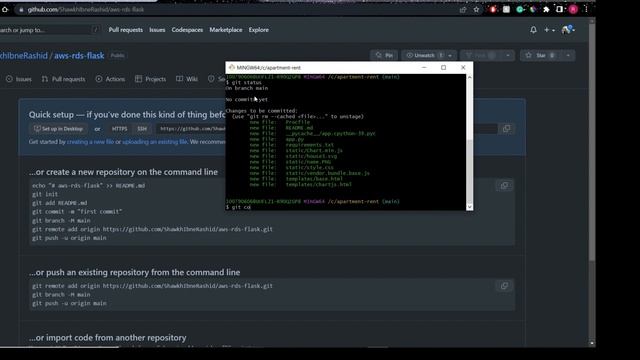Screen dimensions: 640x360
Task: Open Pull requests in GitHub header
Action: (126, 30)
